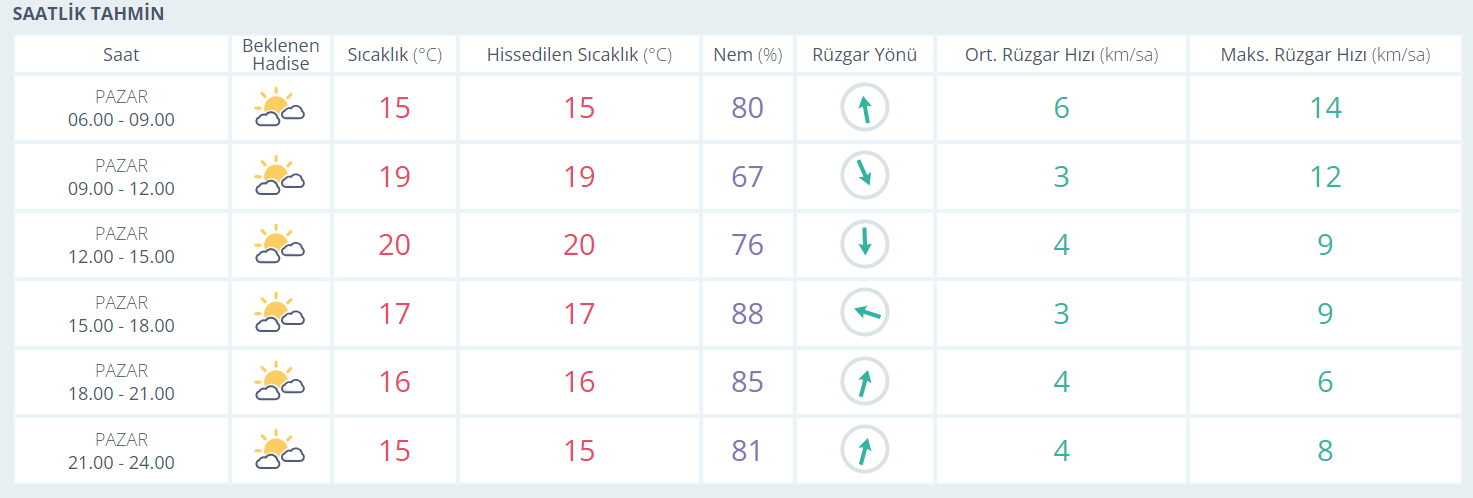
Task: Click the weather icon for 06.00 - 09.00
Action: (280, 108)
